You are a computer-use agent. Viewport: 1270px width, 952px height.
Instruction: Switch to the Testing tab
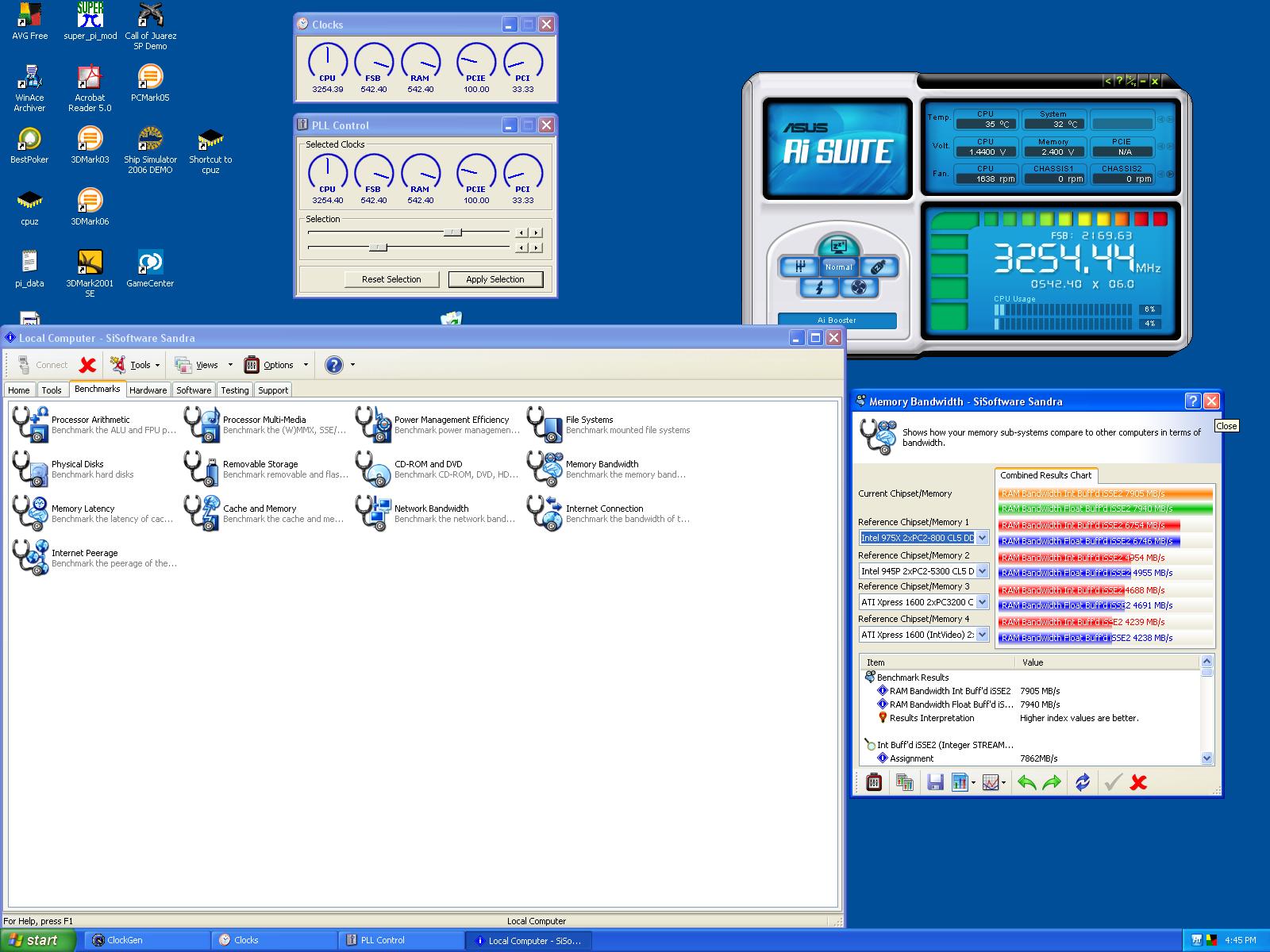pos(235,390)
